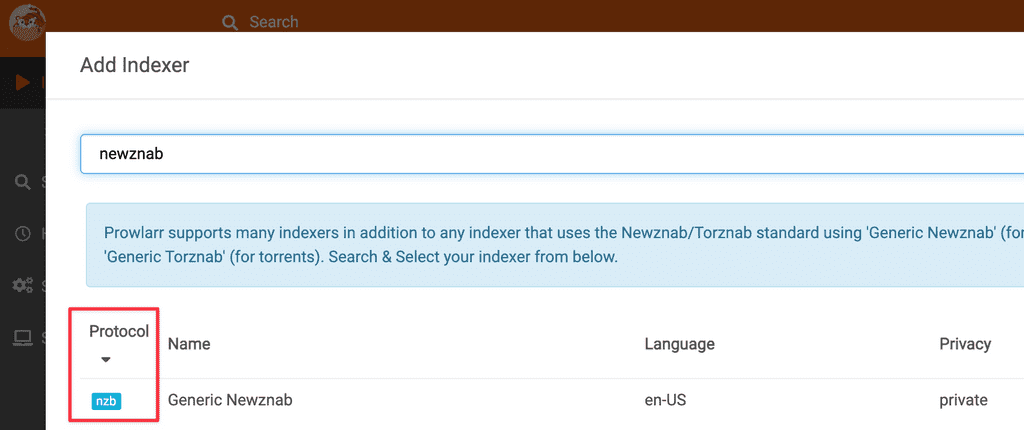Open Settings via the sidebar gears icon
The height and width of the screenshot is (430, 1024).
[22, 286]
